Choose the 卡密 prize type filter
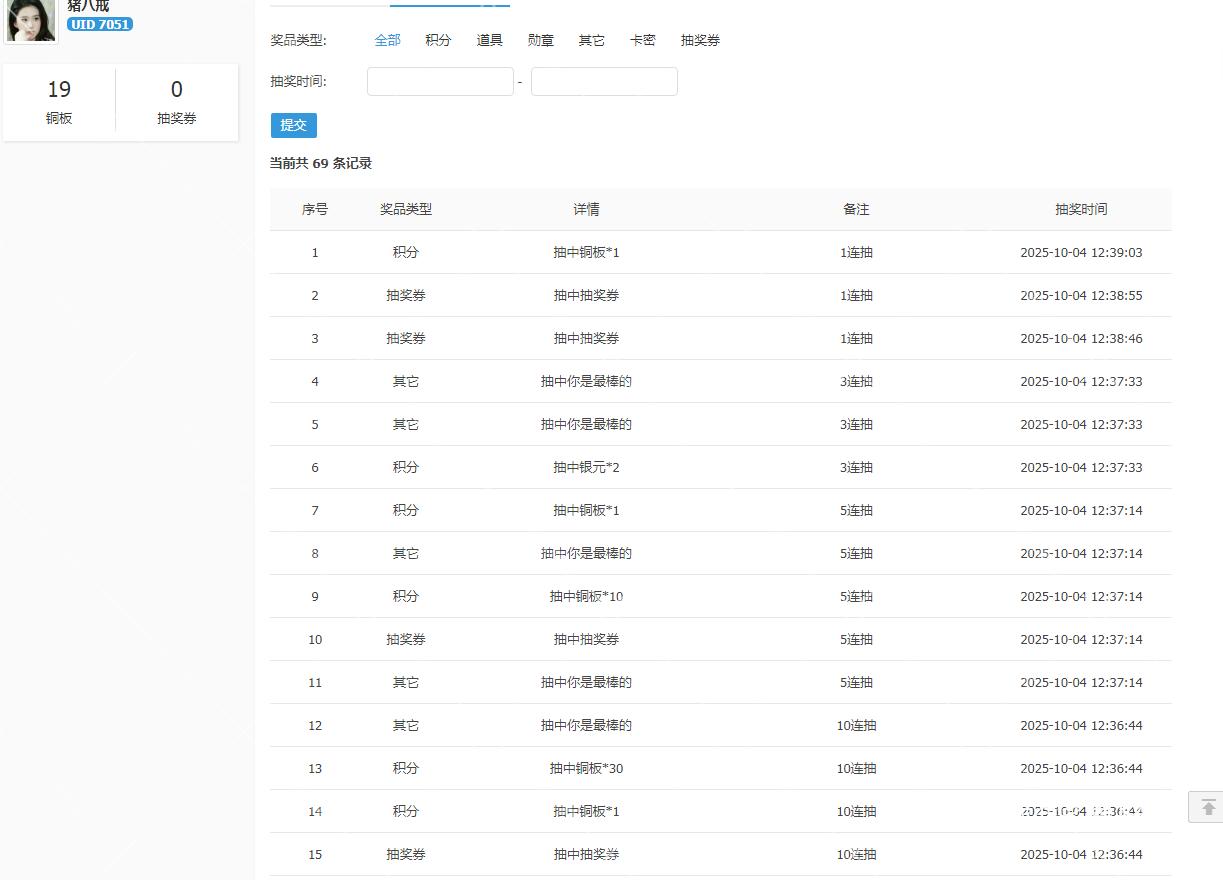The width and height of the screenshot is (1223, 880). [642, 41]
